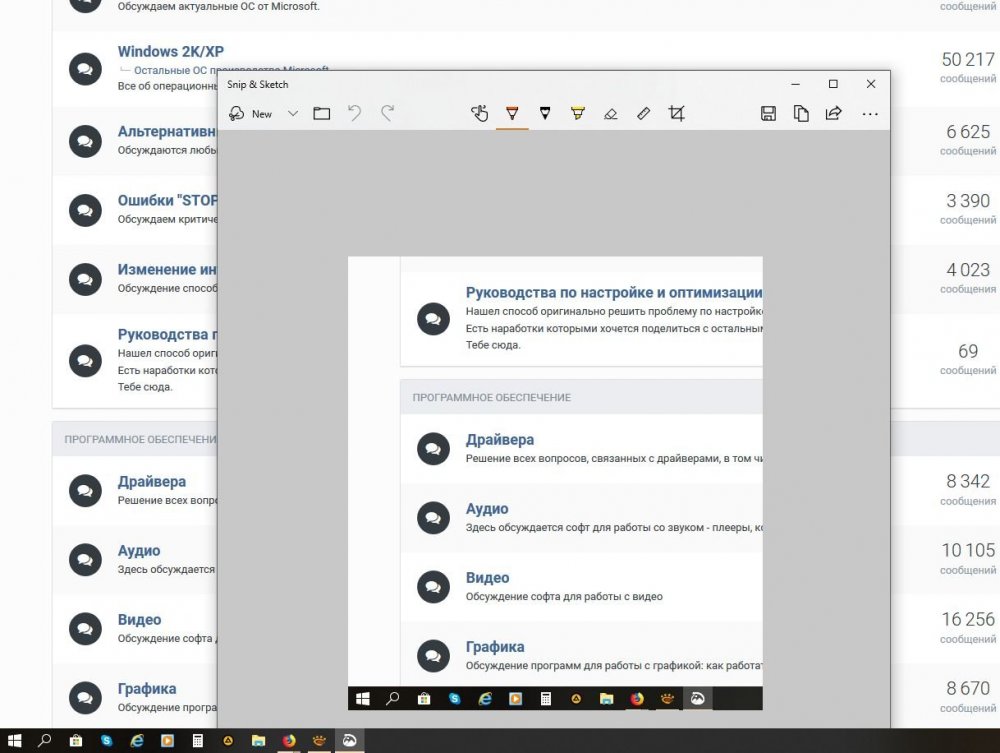The width and height of the screenshot is (1000, 753).
Task: Toggle Touch Writing in Snip & Sketch
Action: pyautogui.click(x=480, y=114)
